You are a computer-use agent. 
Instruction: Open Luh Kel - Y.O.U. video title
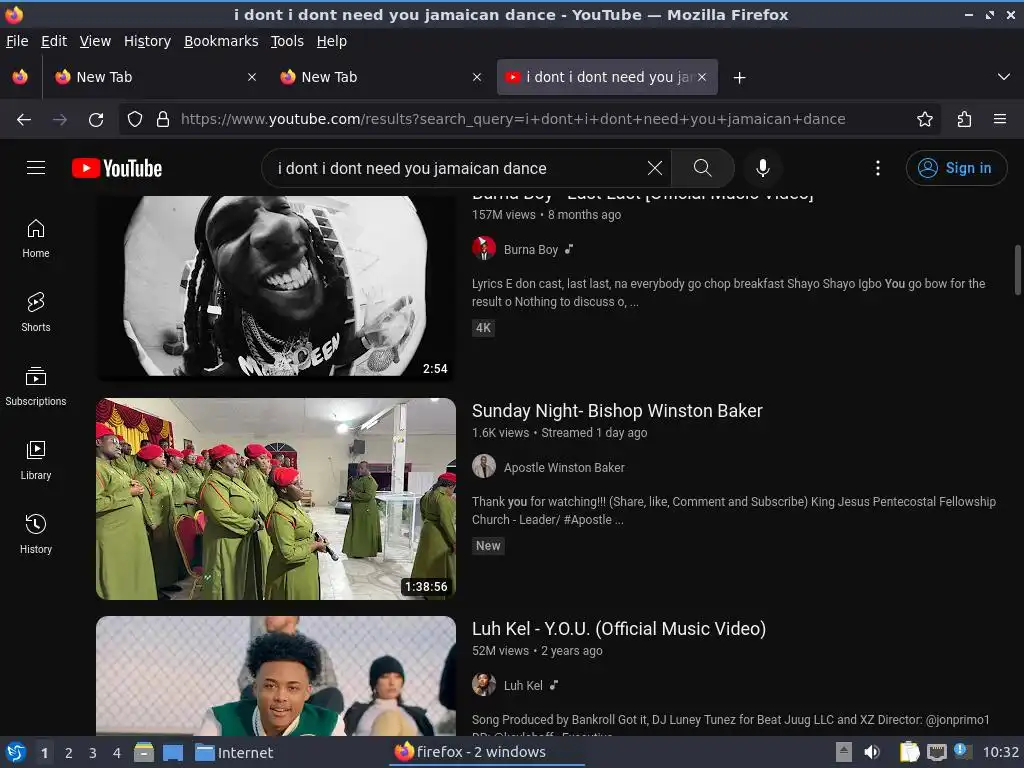(x=619, y=629)
